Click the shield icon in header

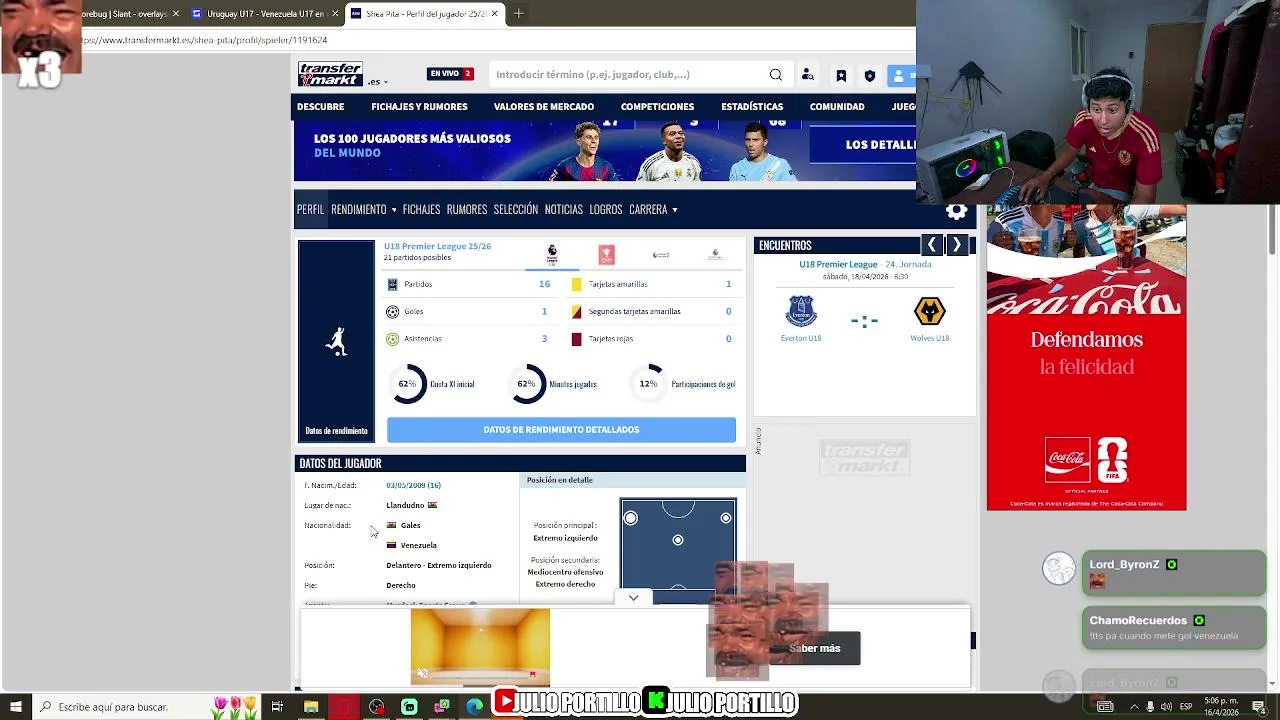870,75
